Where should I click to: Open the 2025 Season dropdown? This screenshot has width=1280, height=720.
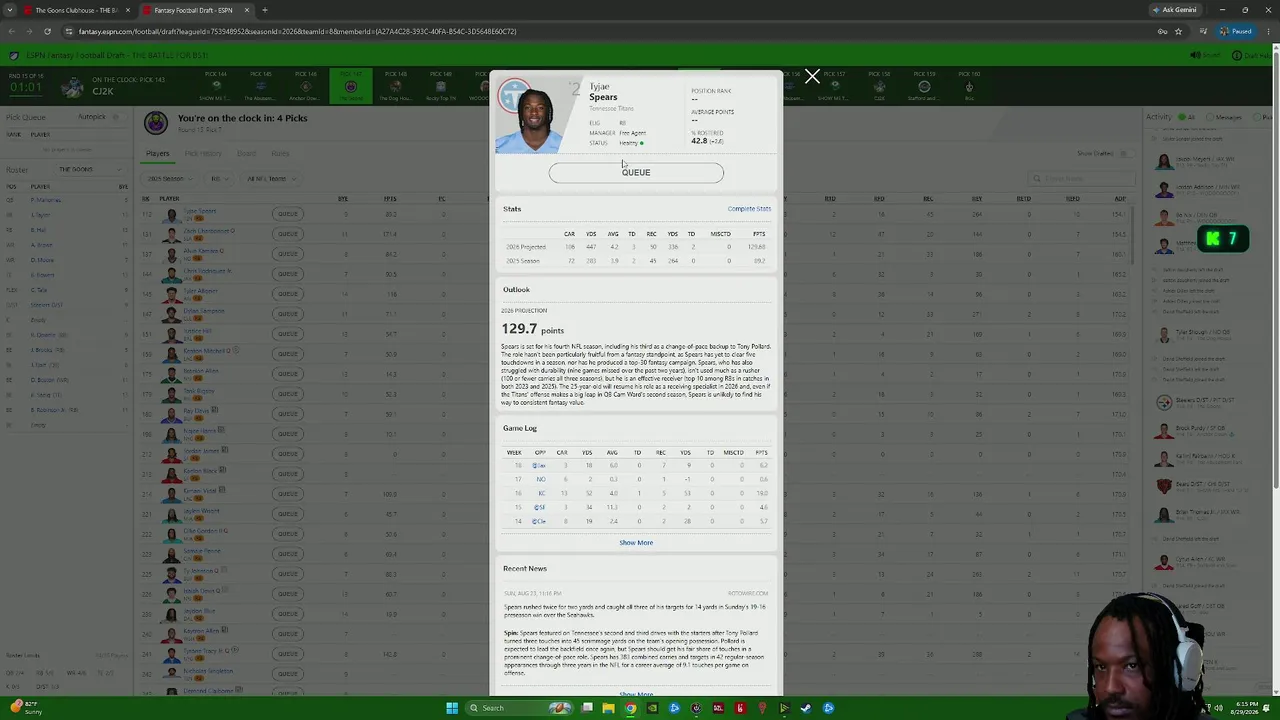(x=168, y=179)
